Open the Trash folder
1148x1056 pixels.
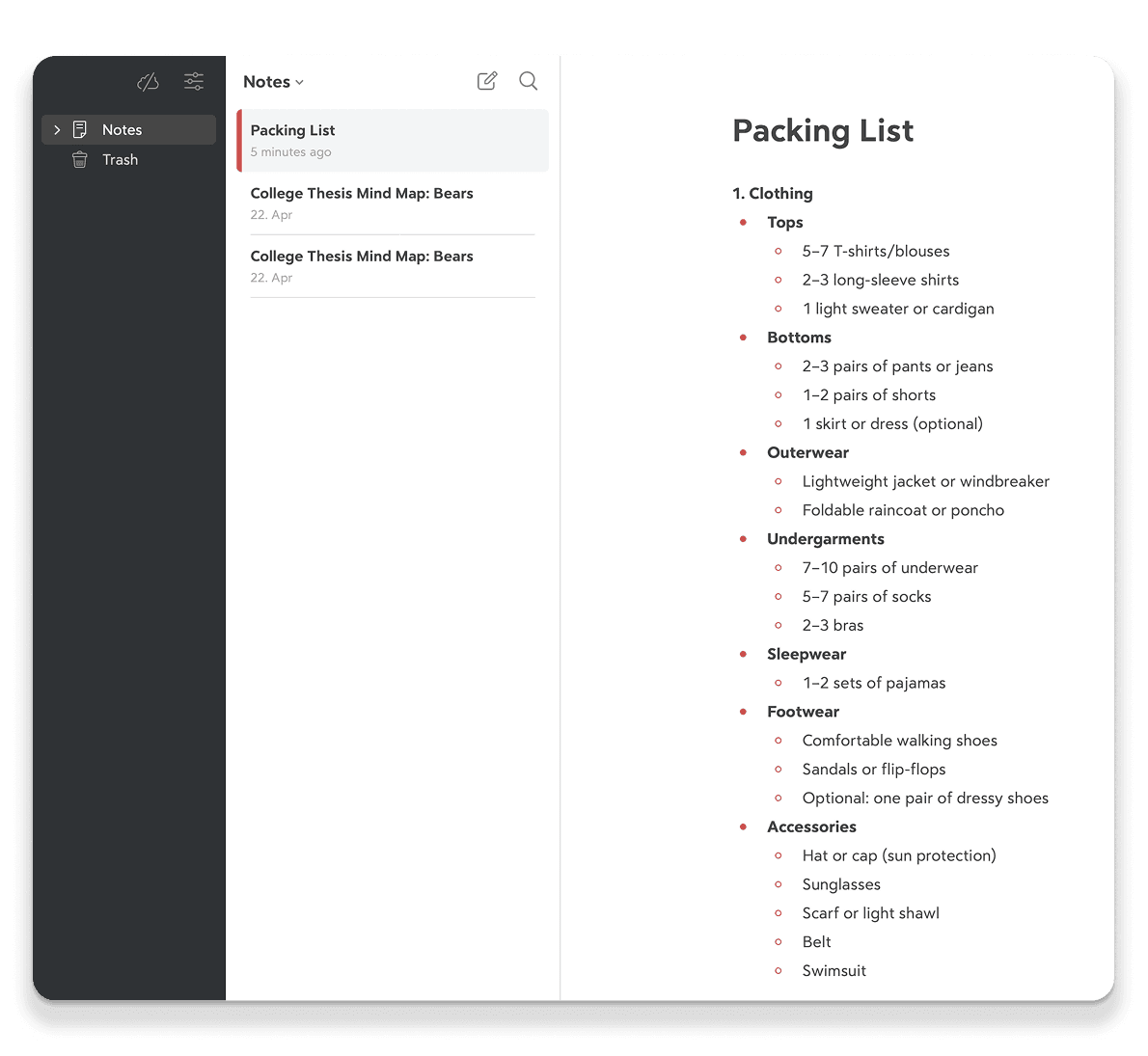point(118,159)
